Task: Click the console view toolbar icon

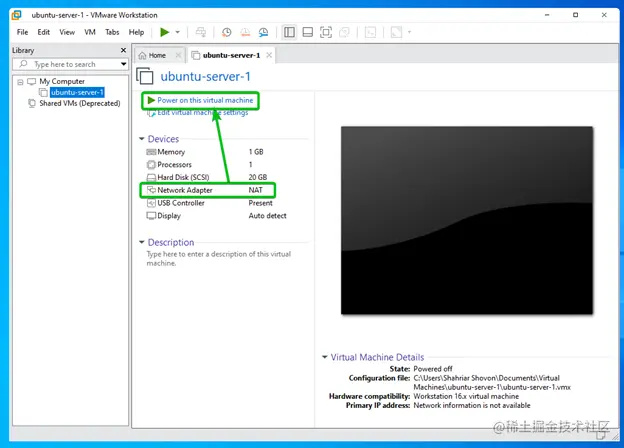Action: (x=370, y=32)
